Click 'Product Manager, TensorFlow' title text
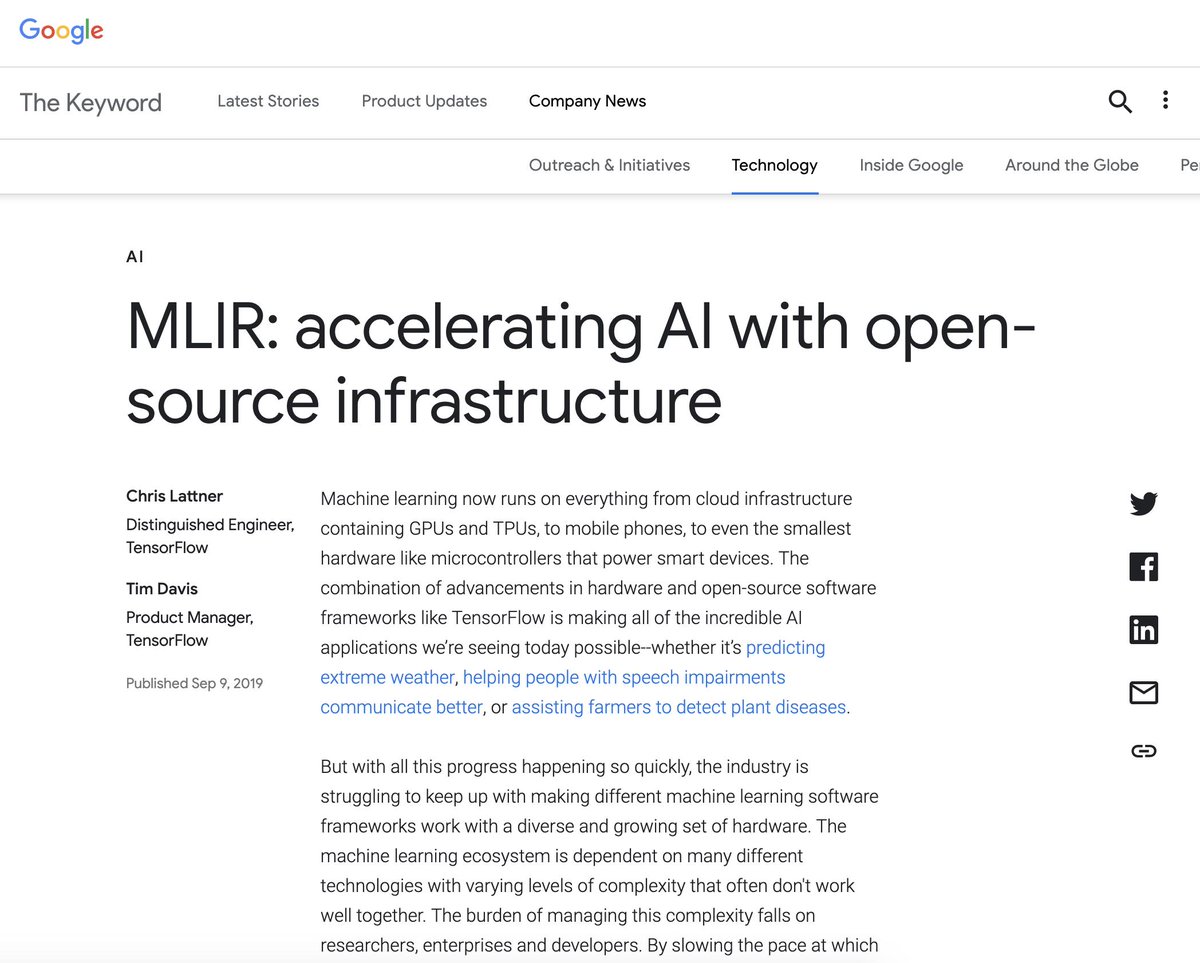1200x963 pixels. (190, 628)
